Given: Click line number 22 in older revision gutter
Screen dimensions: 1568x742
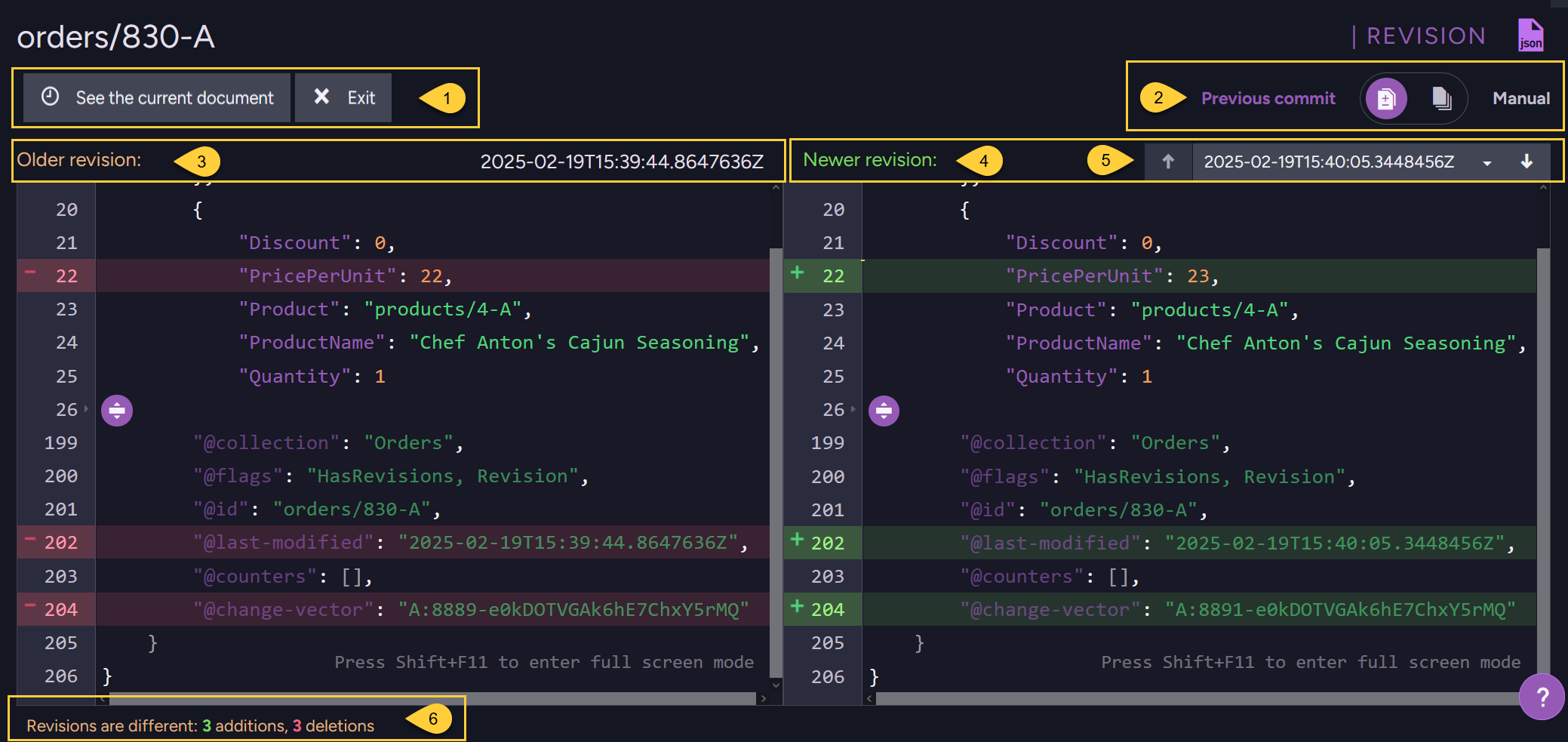Looking at the screenshot, I should (x=66, y=276).
